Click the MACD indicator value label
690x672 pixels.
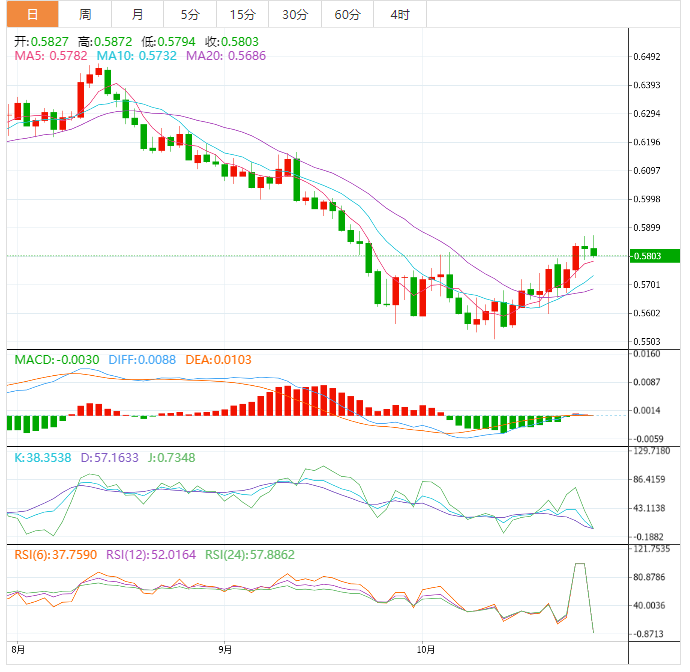click(56, 359)
